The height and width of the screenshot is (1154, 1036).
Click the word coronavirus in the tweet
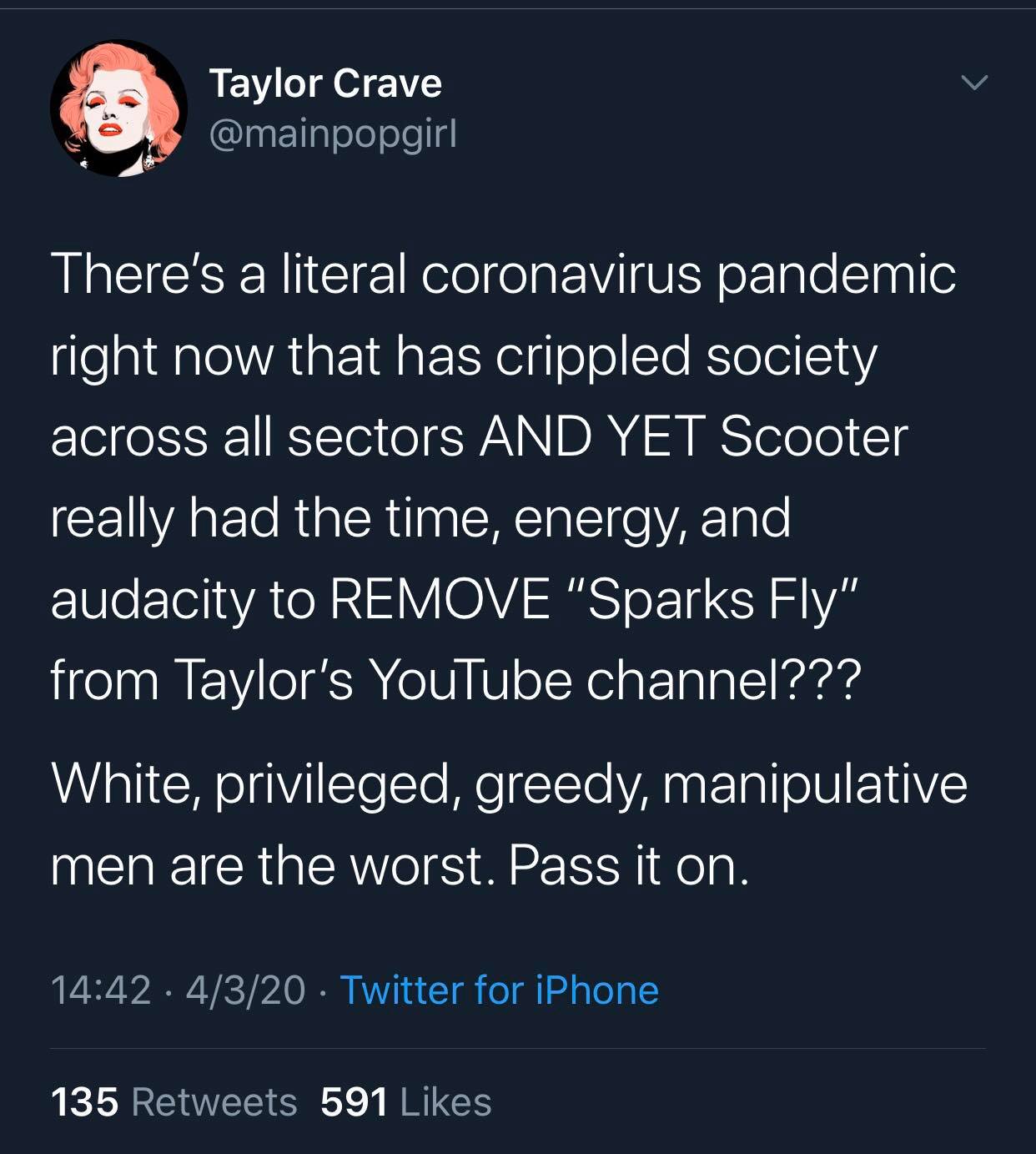coord(561,275)
